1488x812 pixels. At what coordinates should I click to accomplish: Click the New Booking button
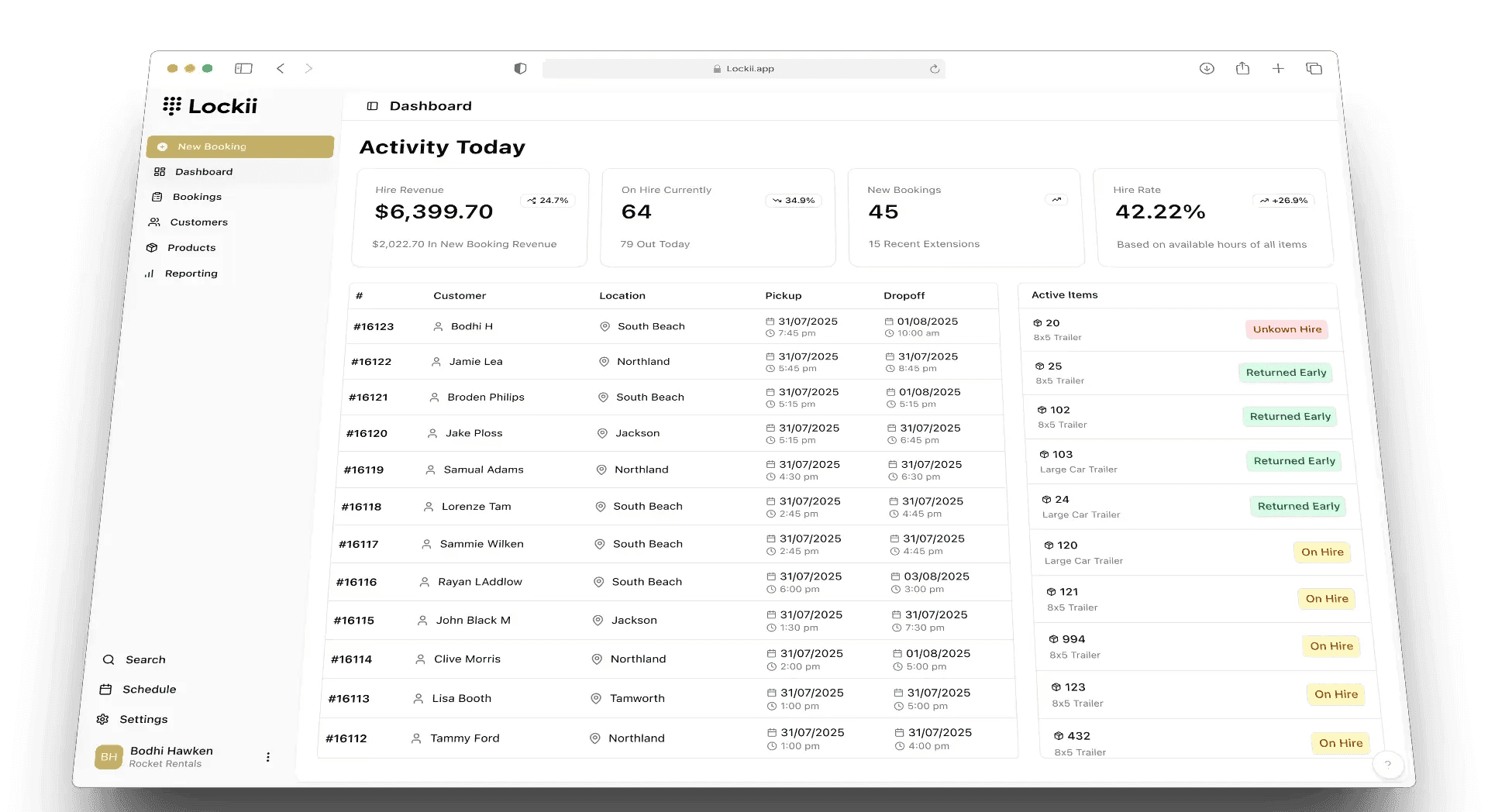239,146
